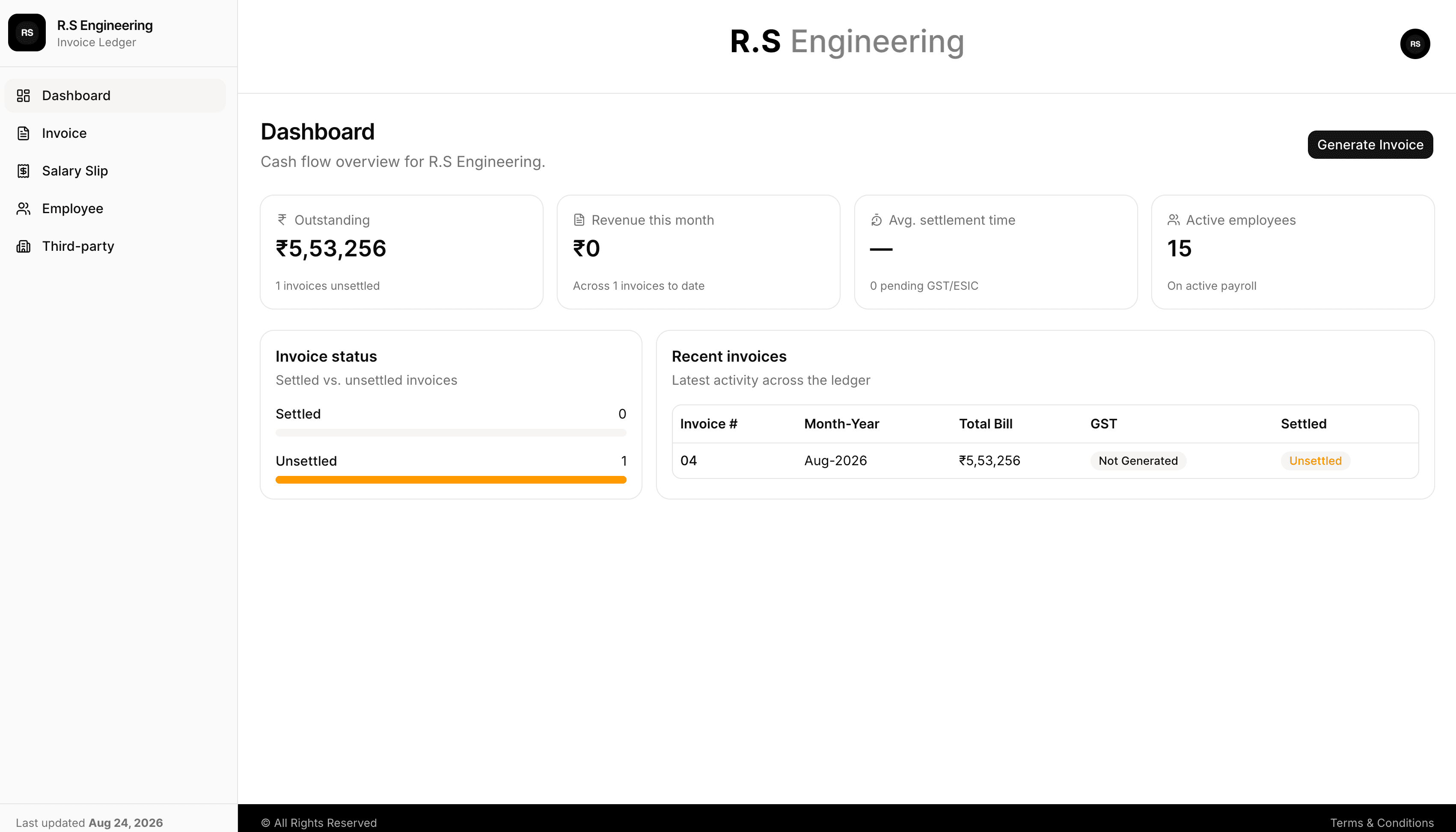Screen dimensions: 1456x832
Task: Click the Invoice document icon in sidebar
Action: pos(24,133)
